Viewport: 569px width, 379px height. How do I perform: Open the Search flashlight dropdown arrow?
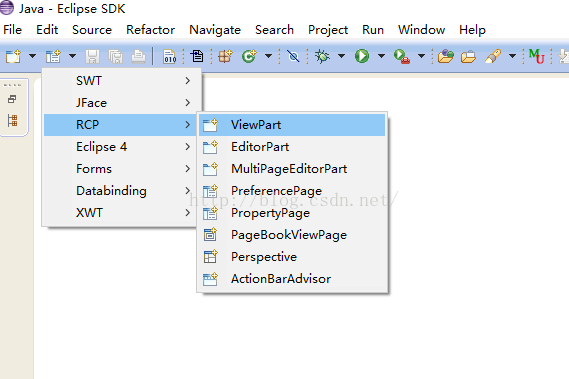click(x=512, y=56)
